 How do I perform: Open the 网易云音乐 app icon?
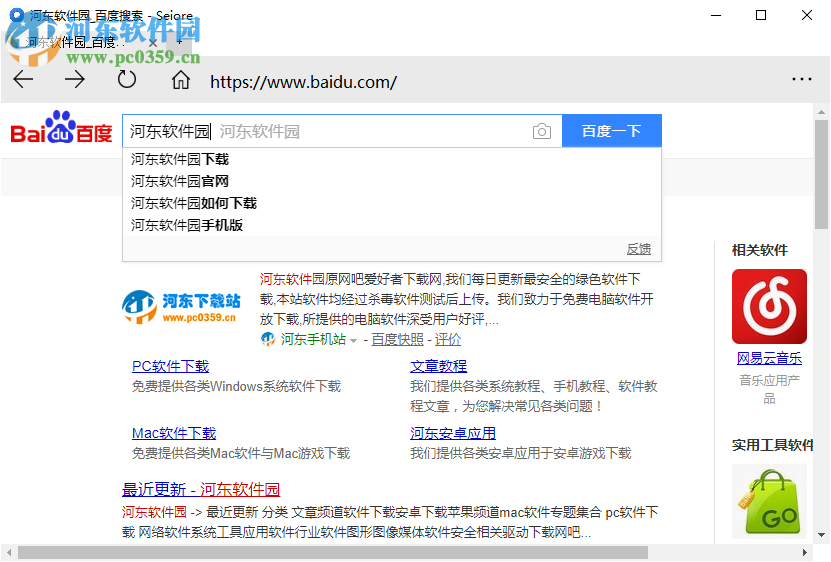(769, 306)
